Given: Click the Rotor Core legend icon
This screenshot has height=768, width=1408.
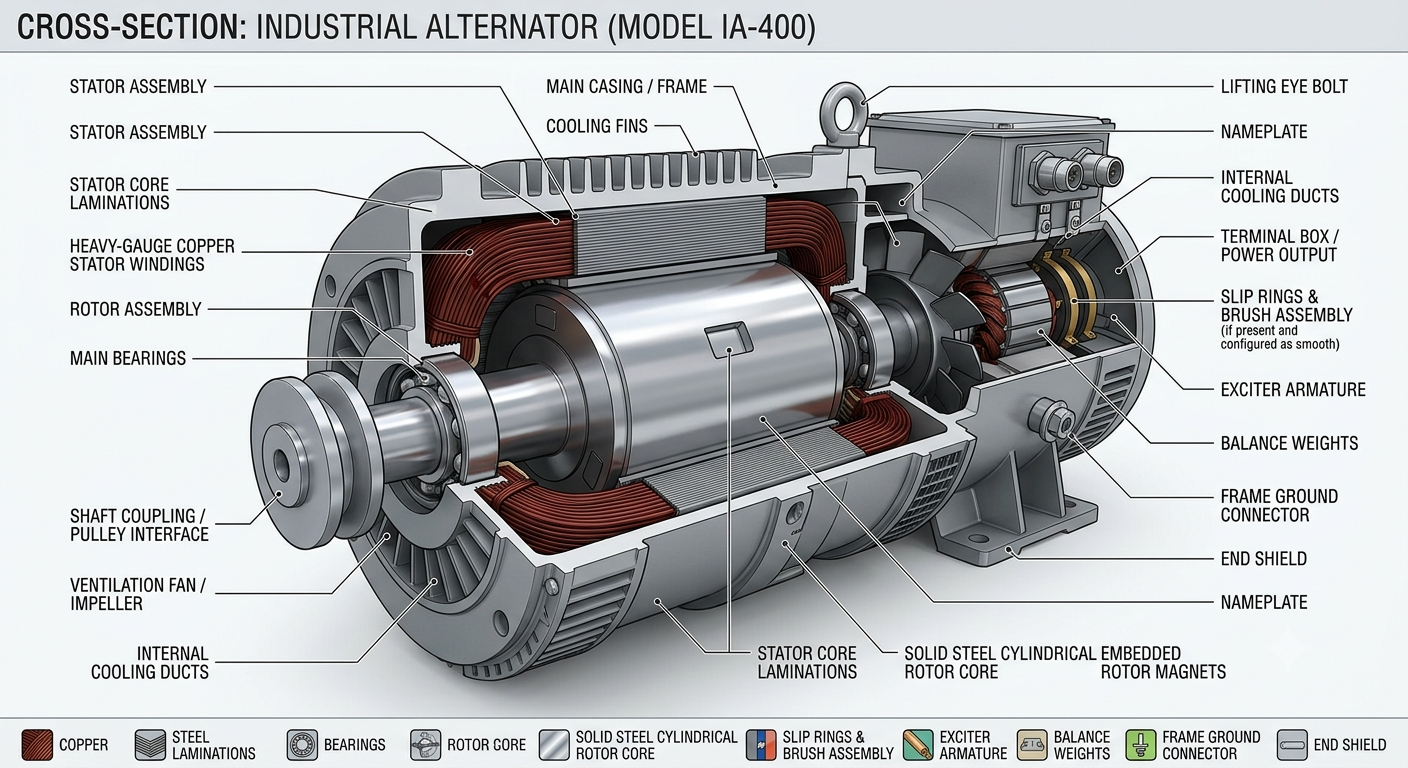Looking at the screenshot, I should click(x=425, y=745).
